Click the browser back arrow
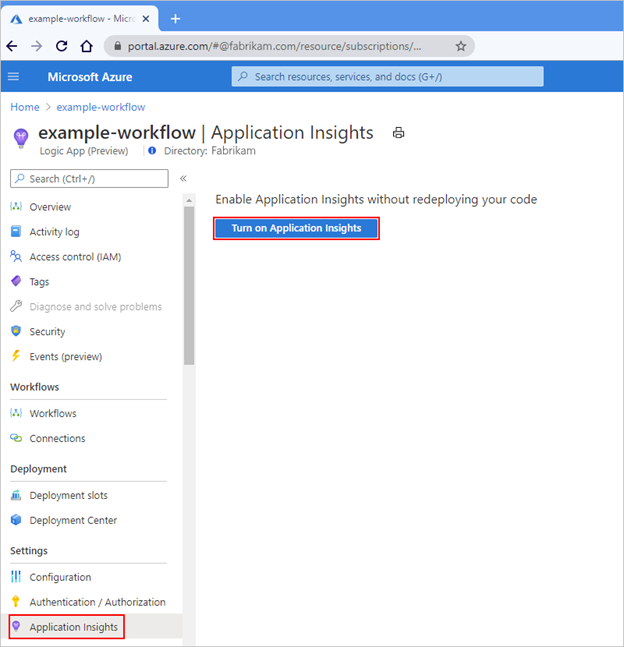The height and width of the screenshot is (647, 624). pyautogui.click(x=12, y=46)
